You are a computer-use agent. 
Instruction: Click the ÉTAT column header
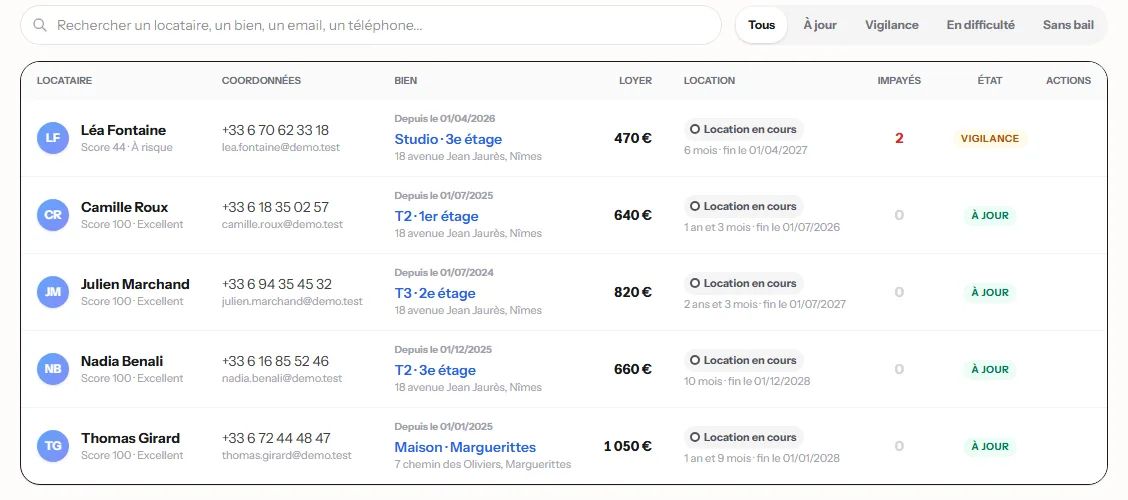click(990, 81)
